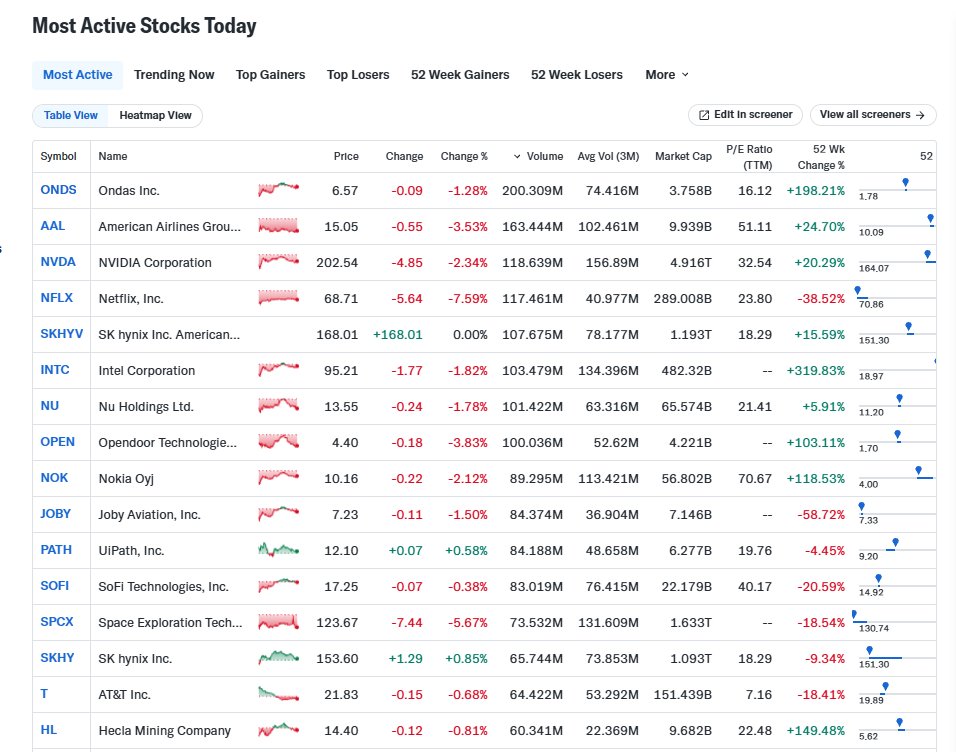Click SoFi Technologies, Inc. name
The image size is (956, 752).
tap(163, 587)
